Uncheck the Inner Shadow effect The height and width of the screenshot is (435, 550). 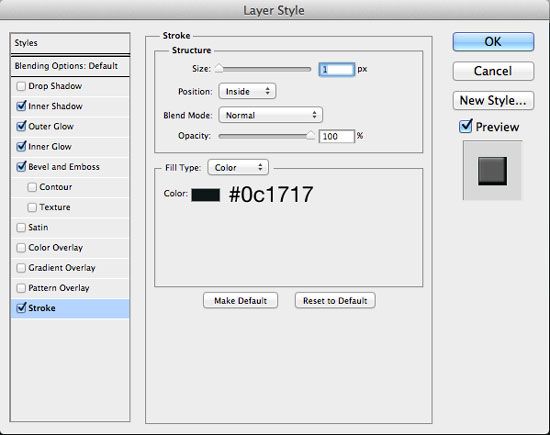coord(21,106)
